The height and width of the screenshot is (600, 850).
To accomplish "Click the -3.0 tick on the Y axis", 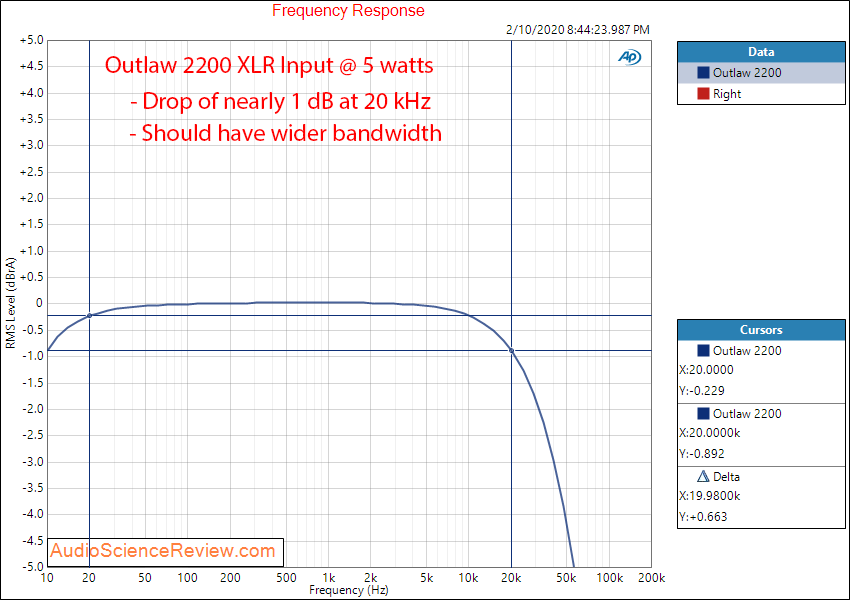I will click(32, 462).
